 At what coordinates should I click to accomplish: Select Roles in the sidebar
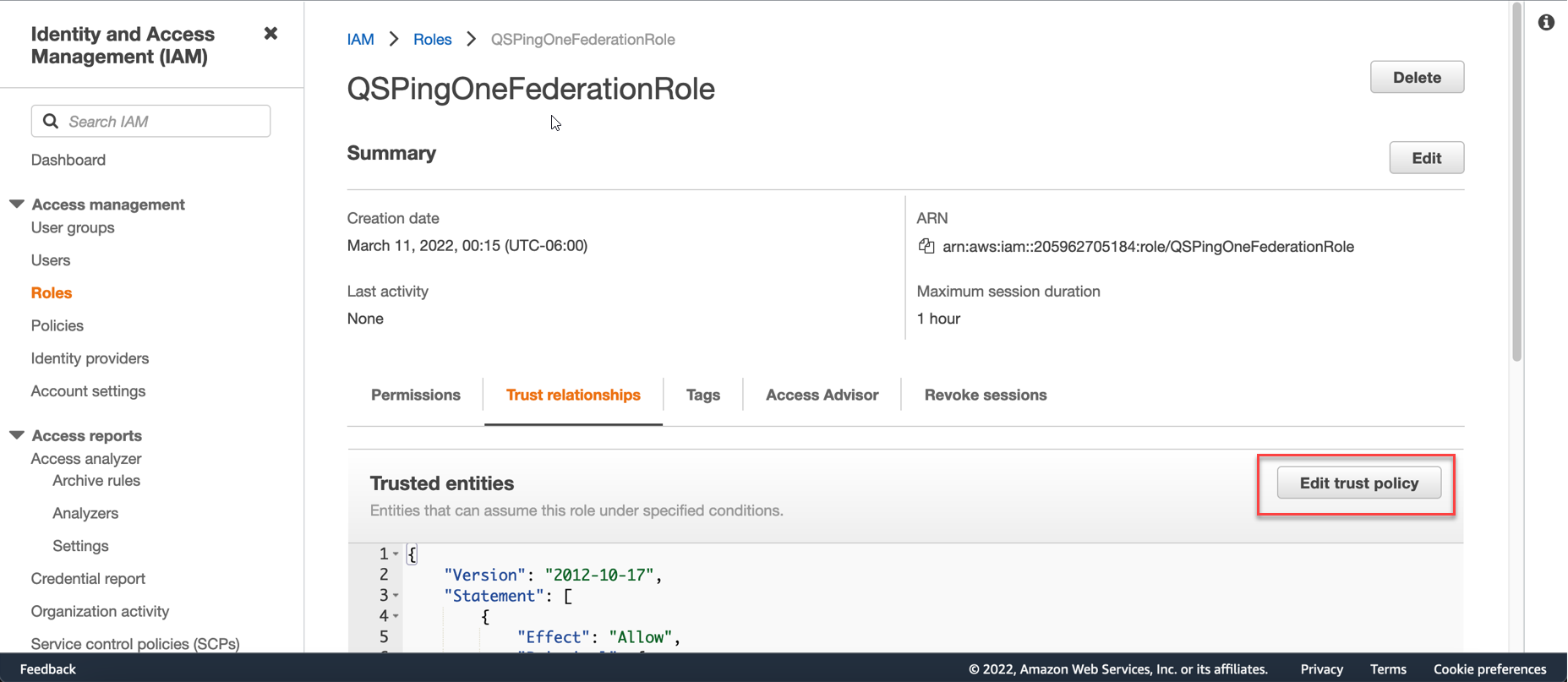click(52, 292)
